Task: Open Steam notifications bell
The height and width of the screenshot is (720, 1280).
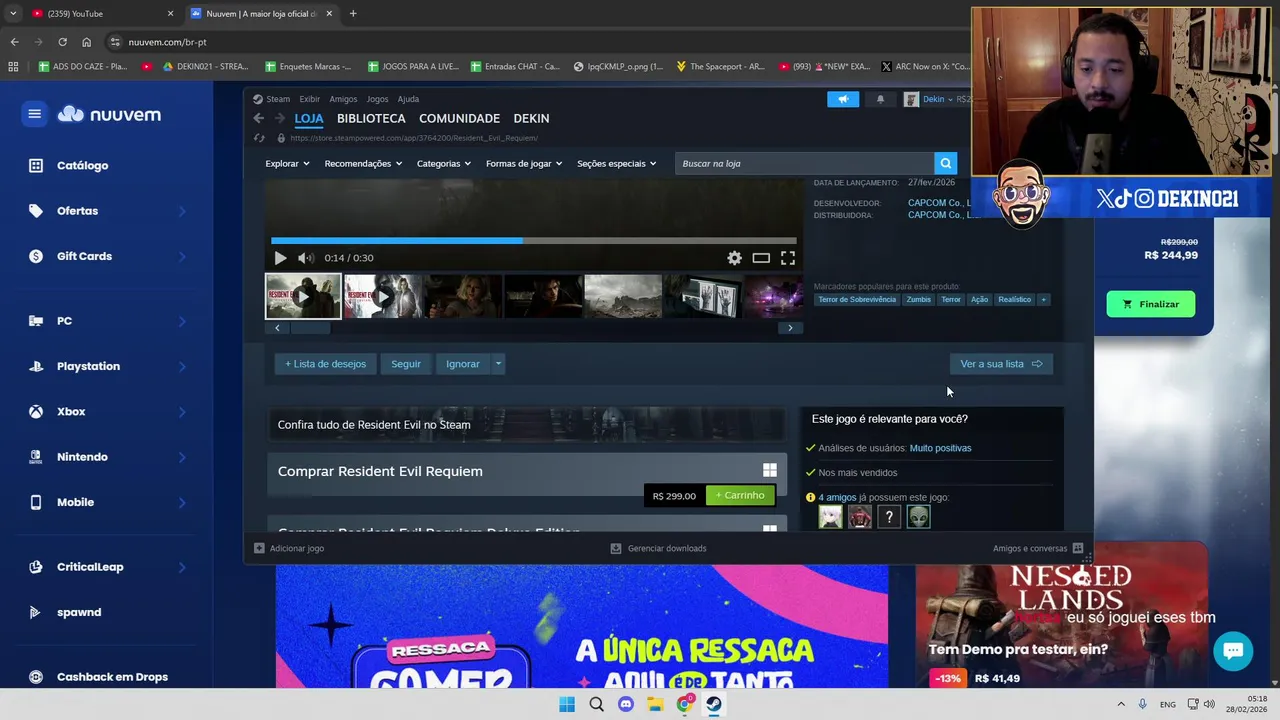Action: click(x=880, y=99)
